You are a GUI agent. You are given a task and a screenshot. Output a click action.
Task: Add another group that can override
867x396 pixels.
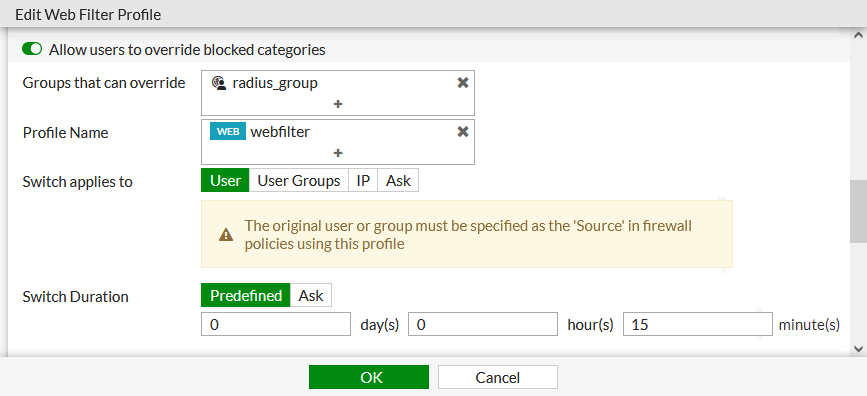[x=338, y=104]
